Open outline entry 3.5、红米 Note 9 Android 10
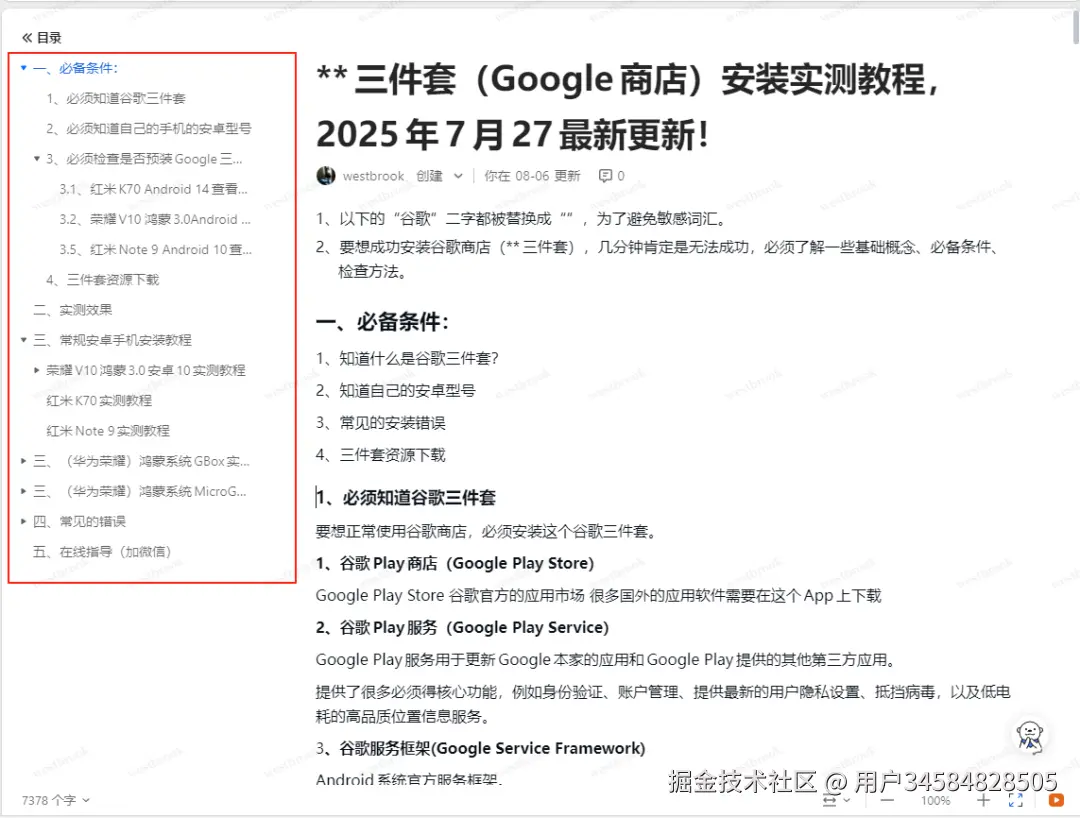The image size is (1080, 818). pyautogui.click(x=156, y=250)
